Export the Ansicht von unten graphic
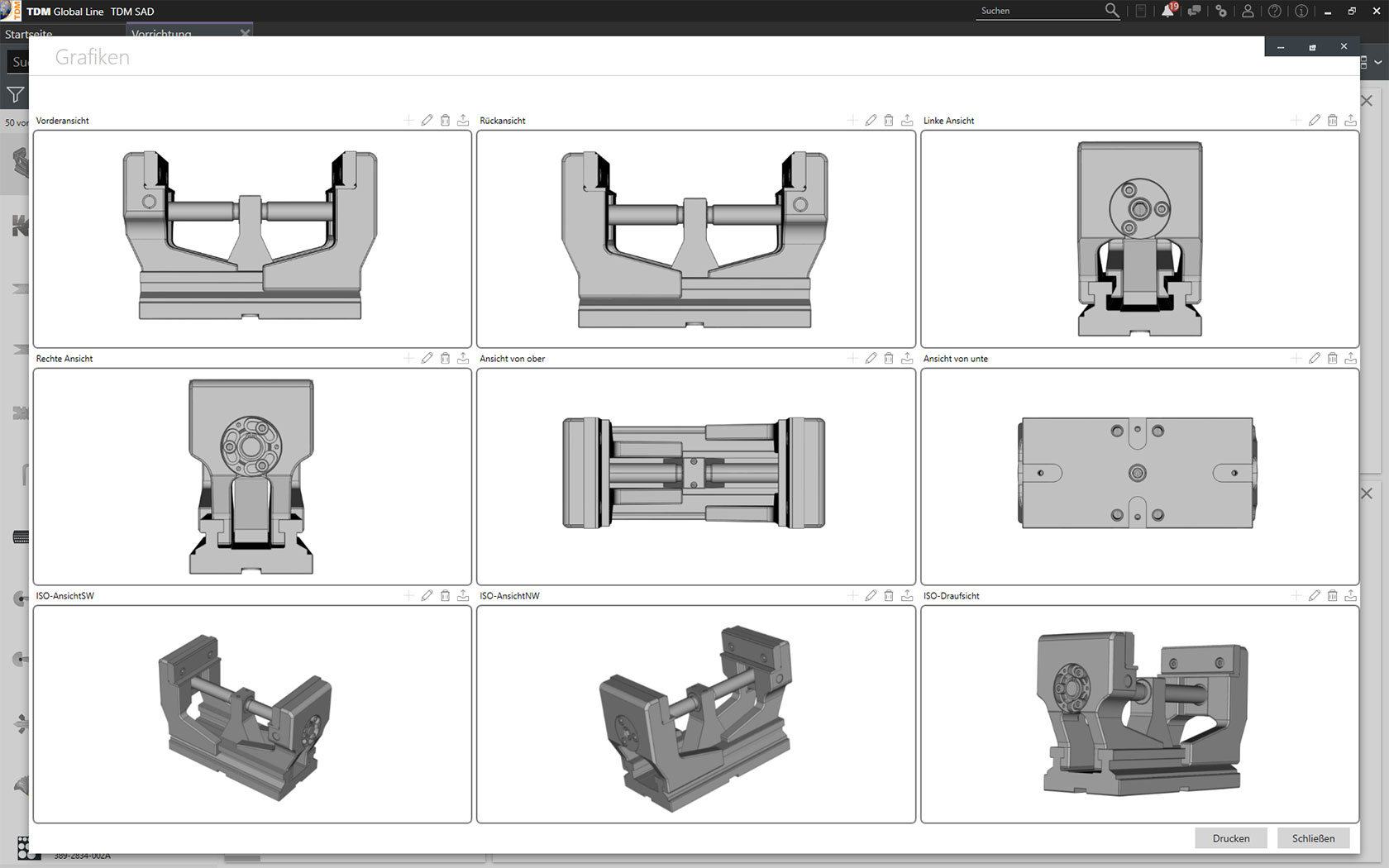The height and width of the screenshot is (868, 1389). tap(1350, 359)
